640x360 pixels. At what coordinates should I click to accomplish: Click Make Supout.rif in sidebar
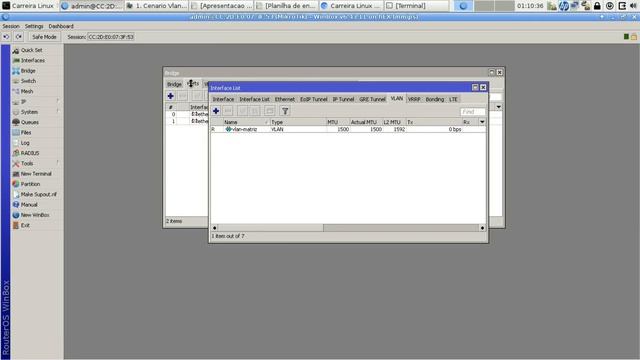38,194
